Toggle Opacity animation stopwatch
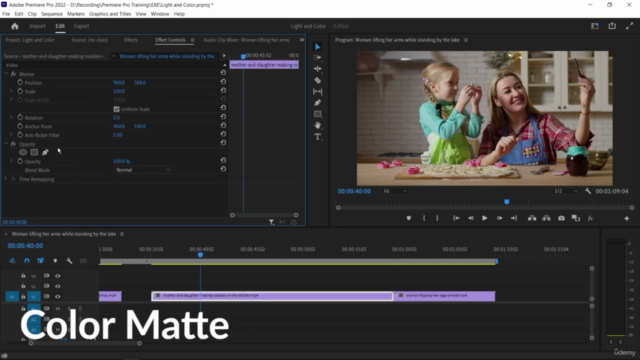The image size is (640, 360). [20, 161]
